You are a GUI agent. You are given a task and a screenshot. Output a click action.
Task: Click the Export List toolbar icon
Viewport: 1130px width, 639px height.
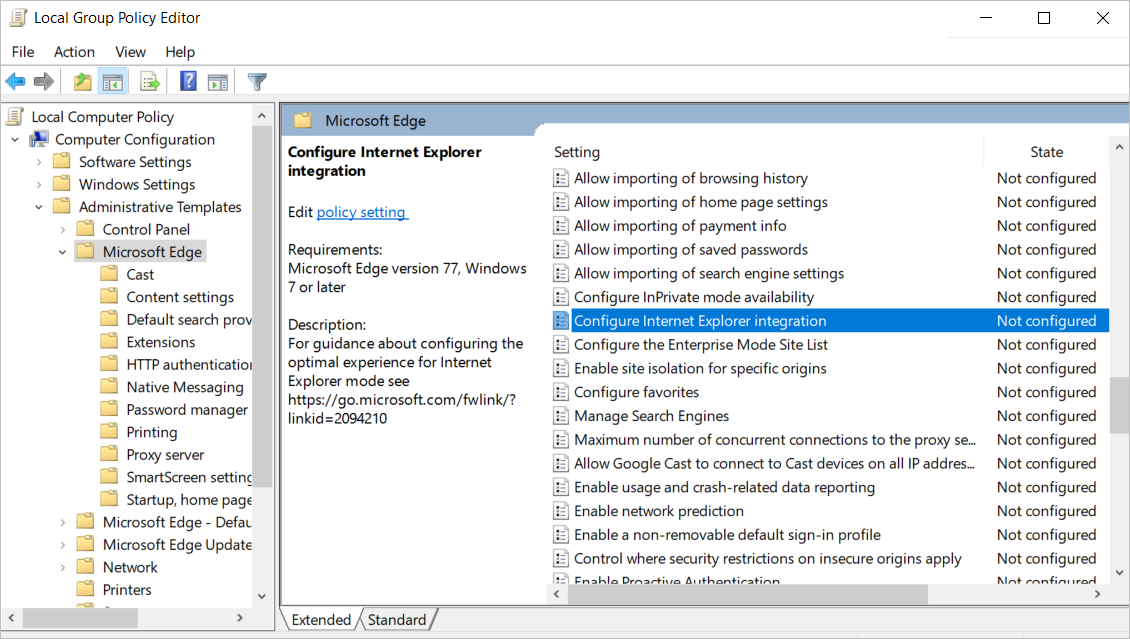click(150, 82)
